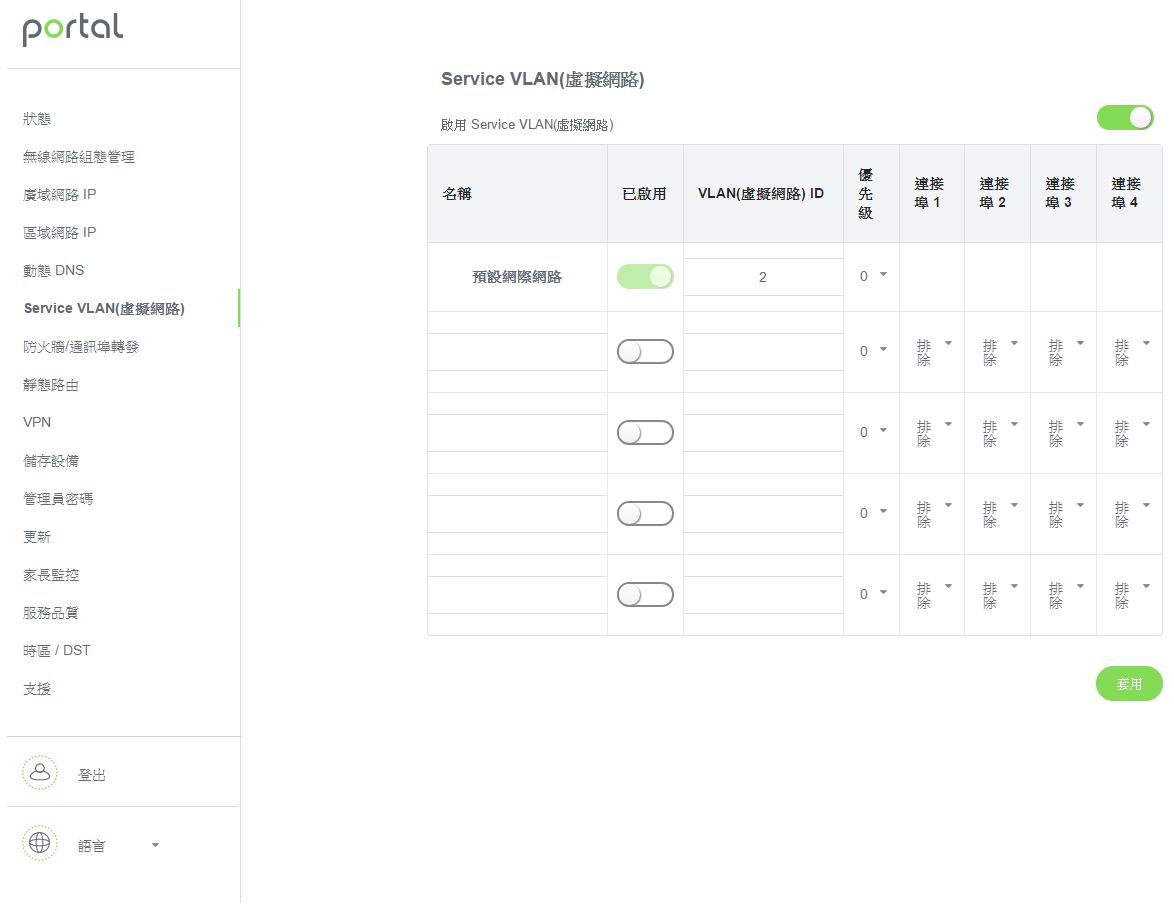Open 家長監控 parental controls page
This screenshot has height=906, width=1174.
50,575
